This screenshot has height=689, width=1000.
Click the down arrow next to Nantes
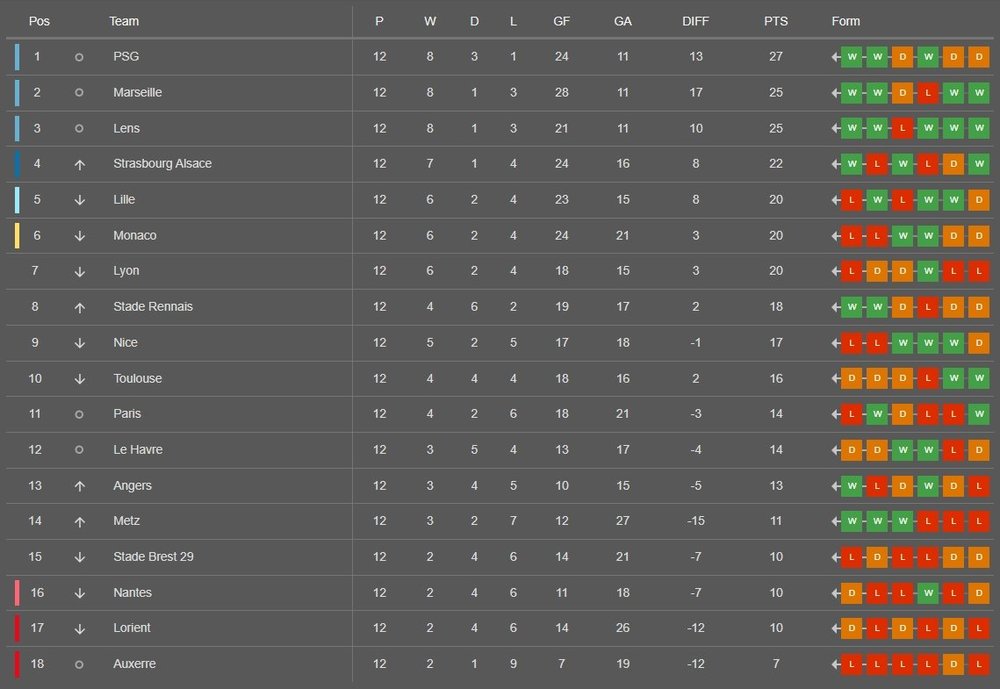click(x=79, y=593)
